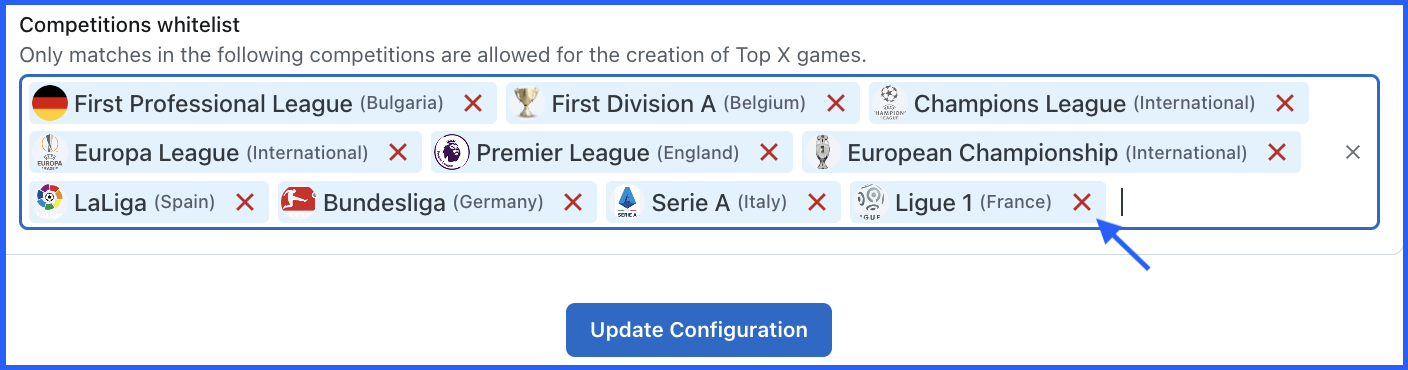Image resolution: width=1408 pixels, height=370 pixels.
Task: Remove LaLiga Spain tag
Action: pyautogui.click(x=245, y=202)
